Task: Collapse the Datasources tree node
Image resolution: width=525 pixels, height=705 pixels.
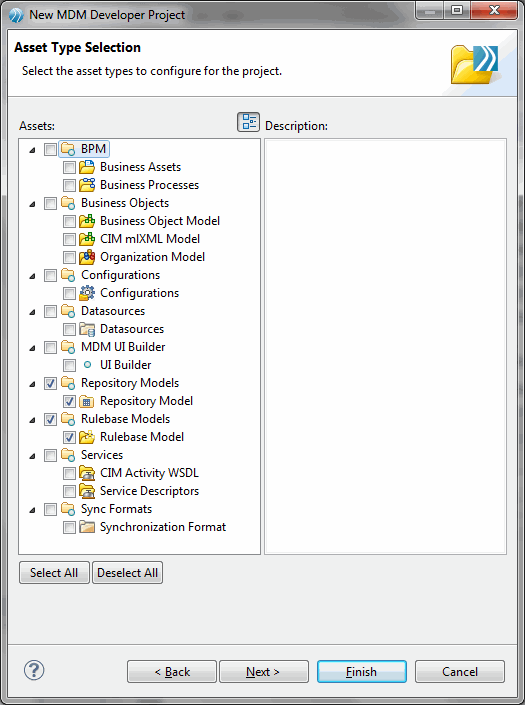Action: 32,312
